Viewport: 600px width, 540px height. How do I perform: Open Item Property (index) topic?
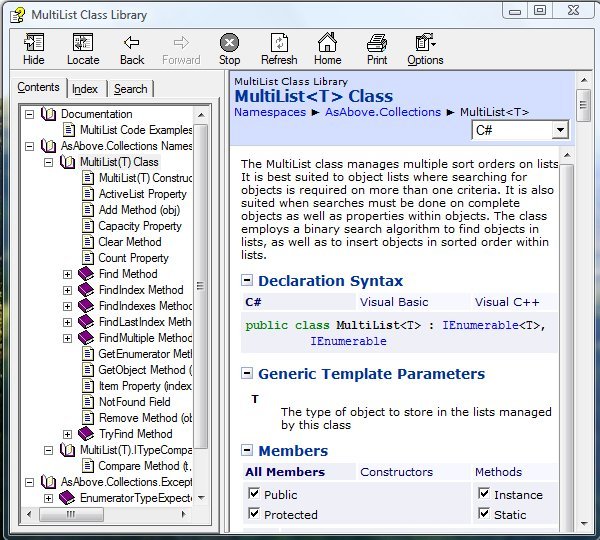coord(145,386)
